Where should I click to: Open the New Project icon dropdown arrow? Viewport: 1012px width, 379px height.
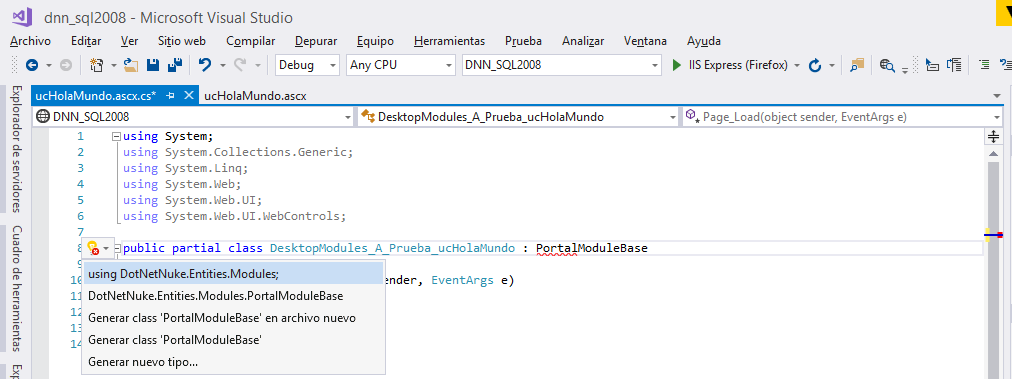(x=114, y=65)
